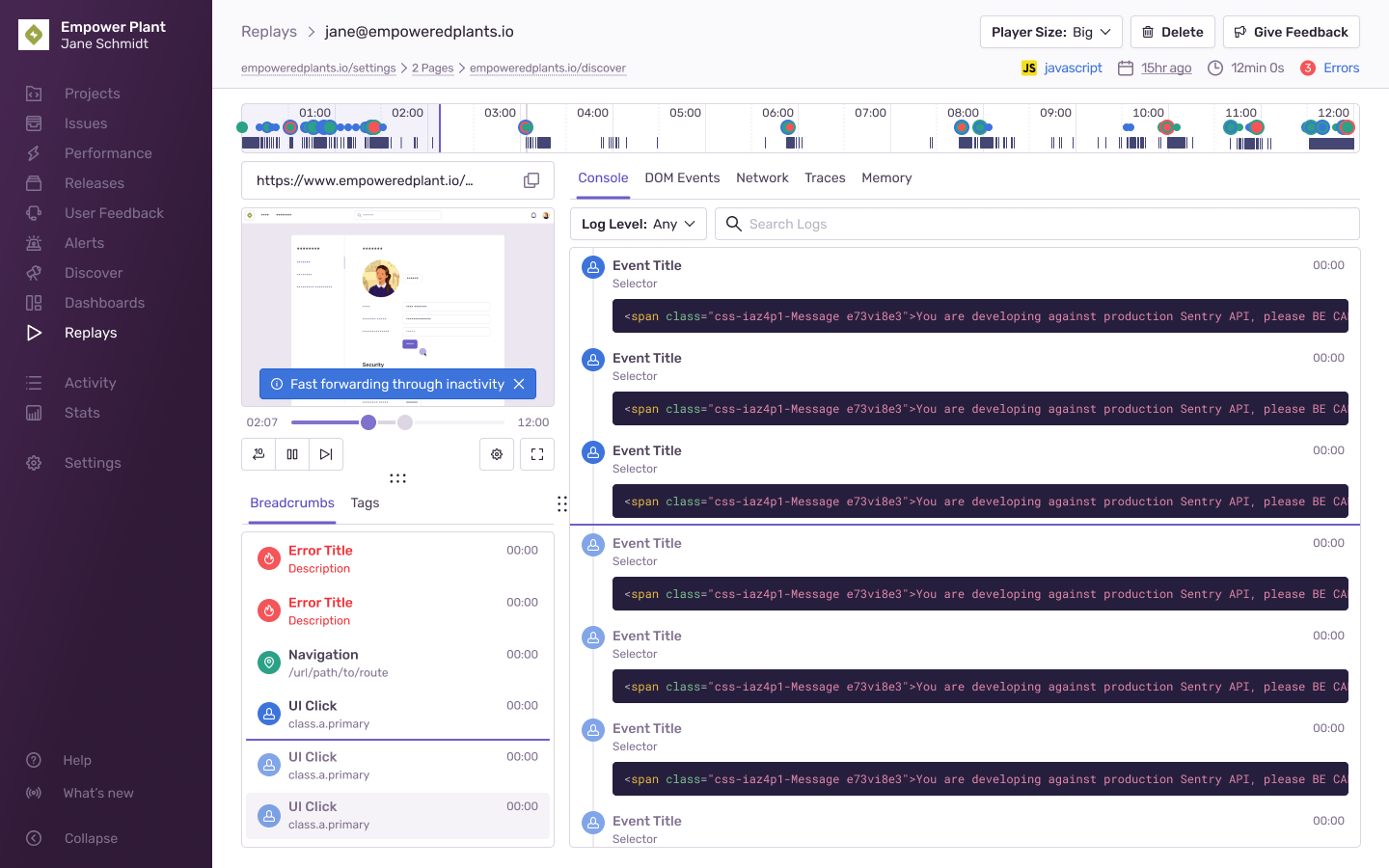Click the player settings gear icon

[497, 454]
